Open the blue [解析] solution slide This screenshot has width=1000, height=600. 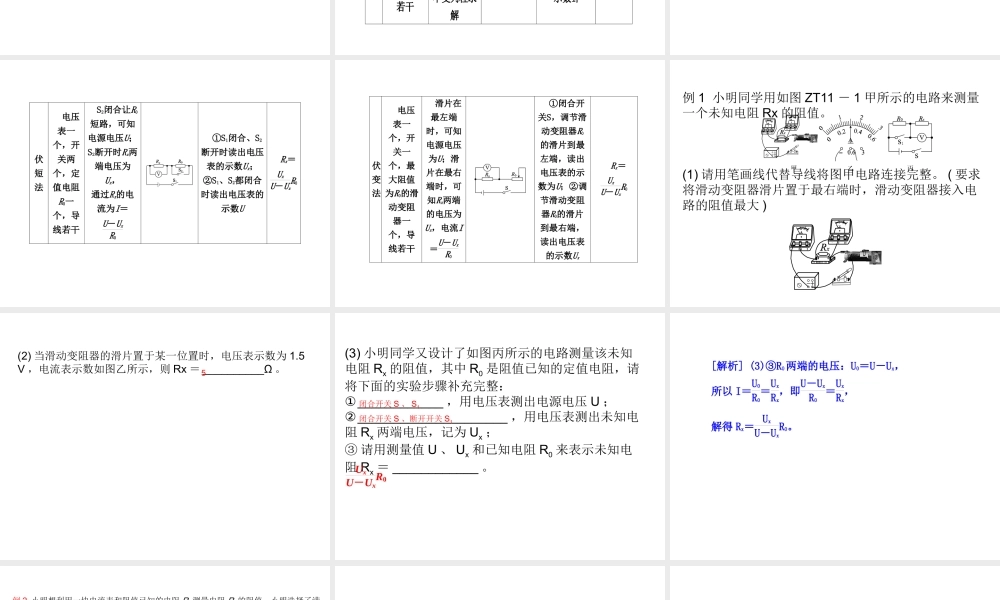[835, 436]
